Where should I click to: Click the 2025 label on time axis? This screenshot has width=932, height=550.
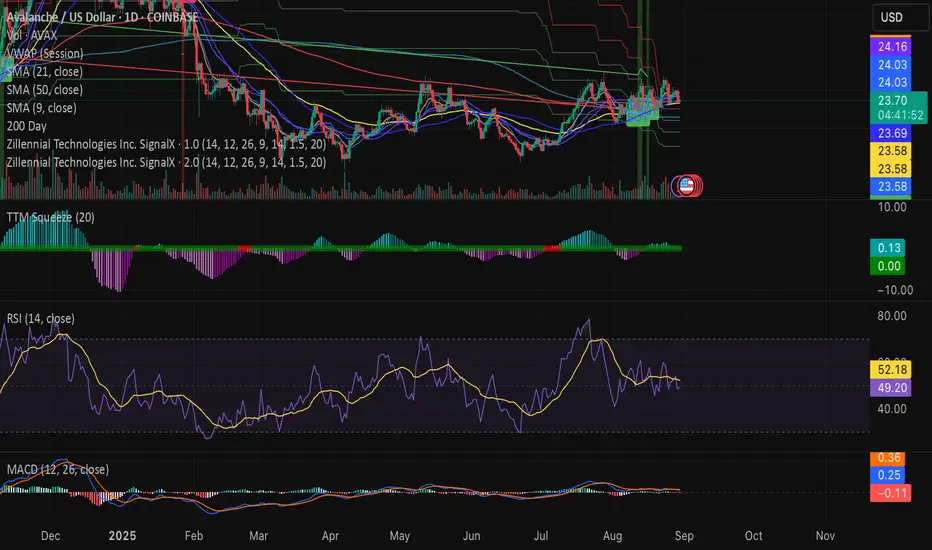point(122,536)
